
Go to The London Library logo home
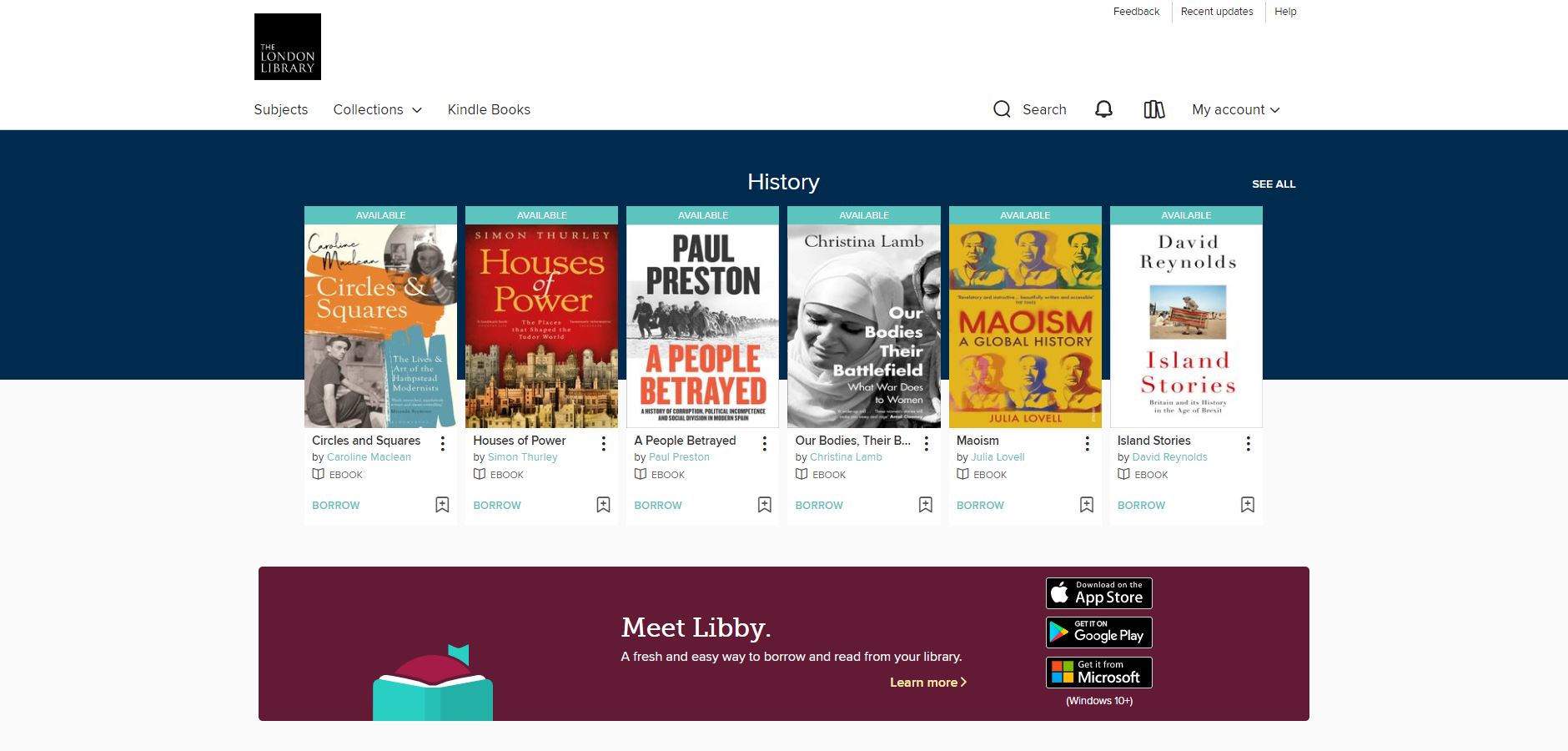coord(287,47)
